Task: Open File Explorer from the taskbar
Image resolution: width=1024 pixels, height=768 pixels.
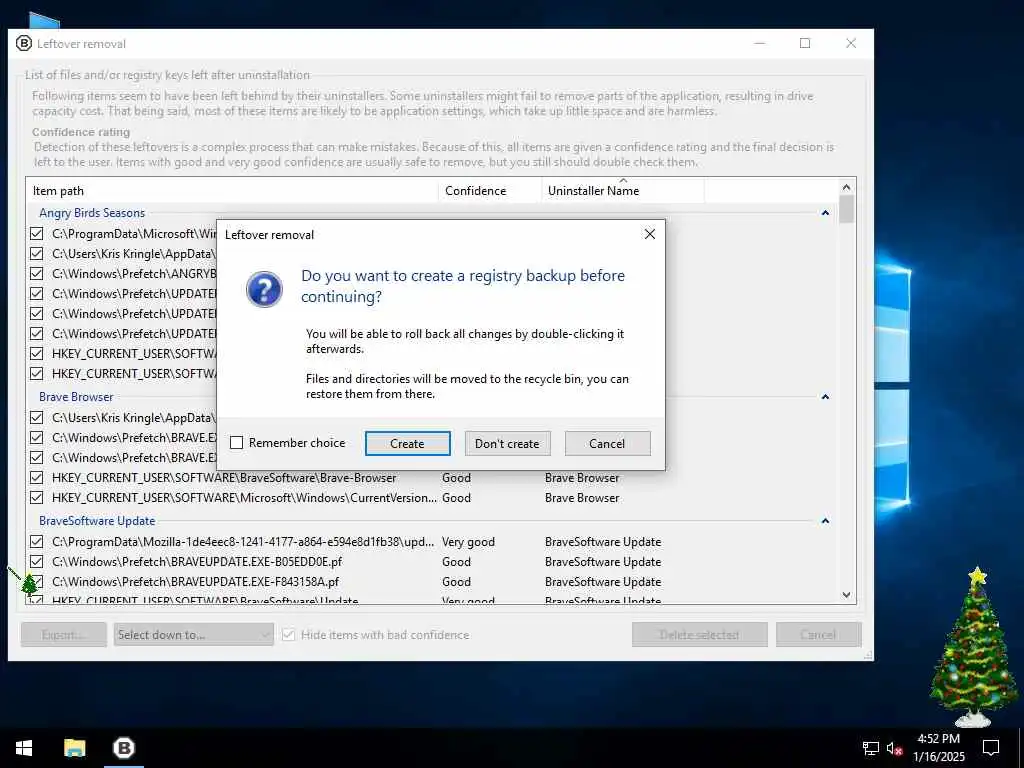Action: [x=74, y=748]
